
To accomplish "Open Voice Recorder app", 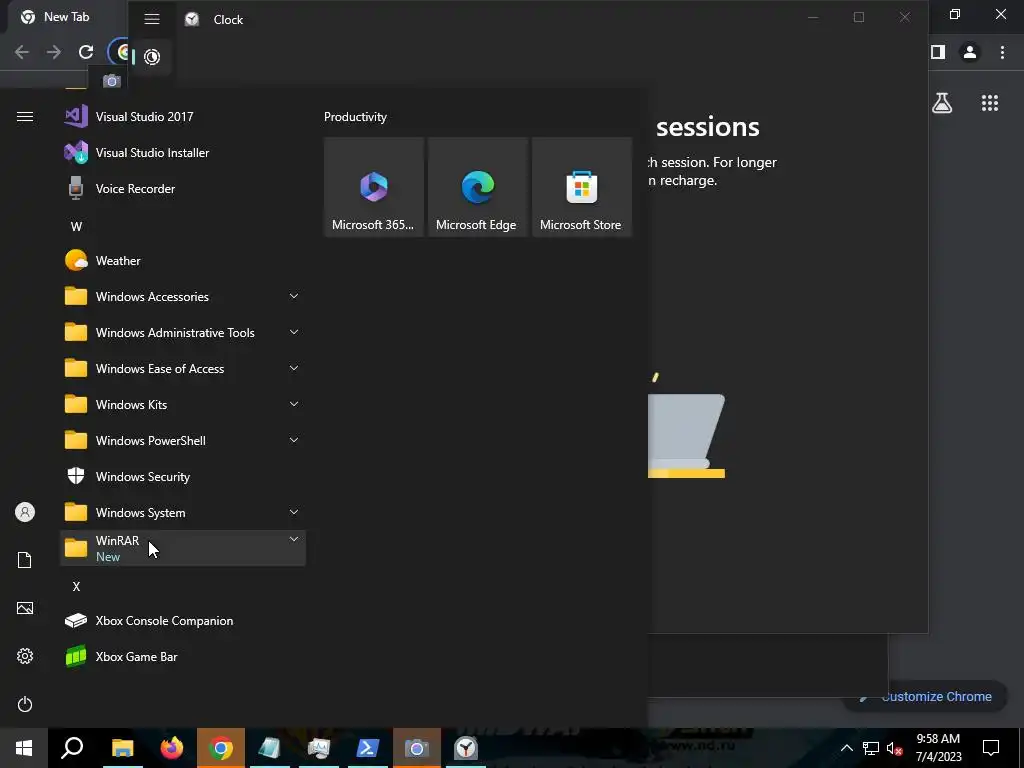I will click(x=183, y=189).
